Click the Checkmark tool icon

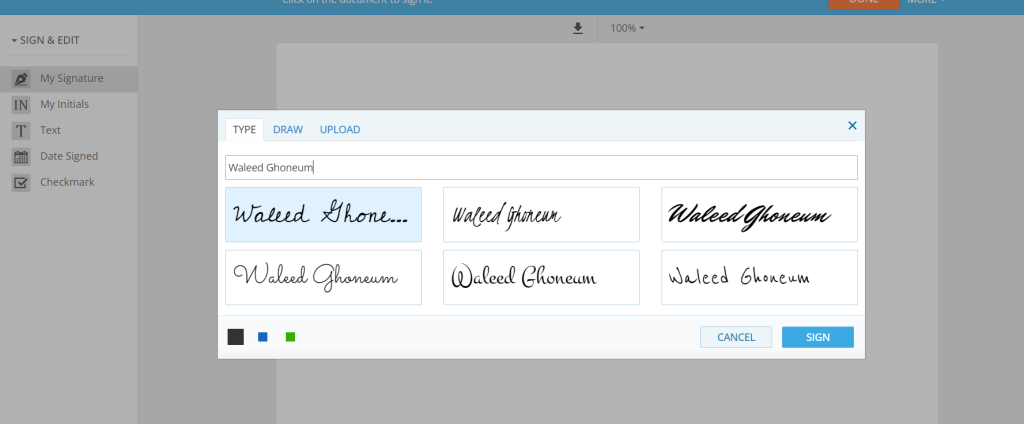click(x=21, y=183)
